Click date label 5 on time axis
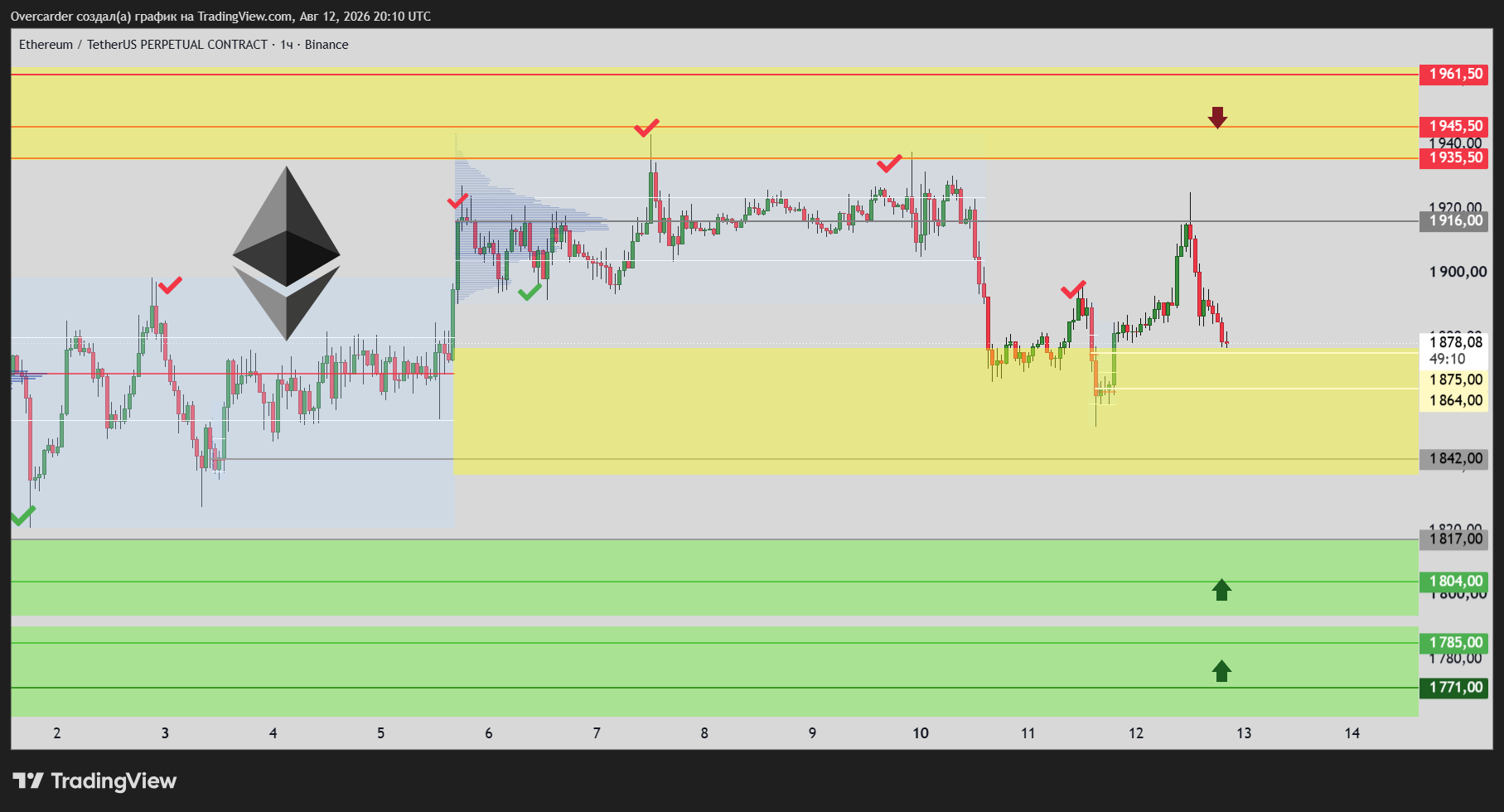 (381, 733)
